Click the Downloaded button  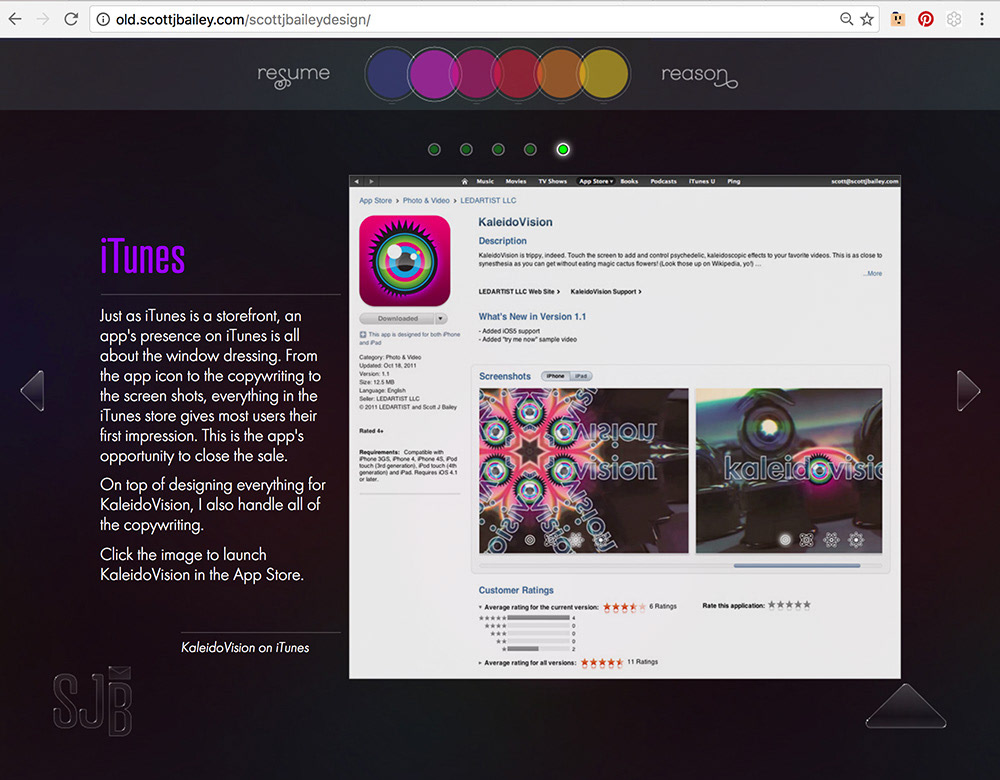tap(397, 318)
